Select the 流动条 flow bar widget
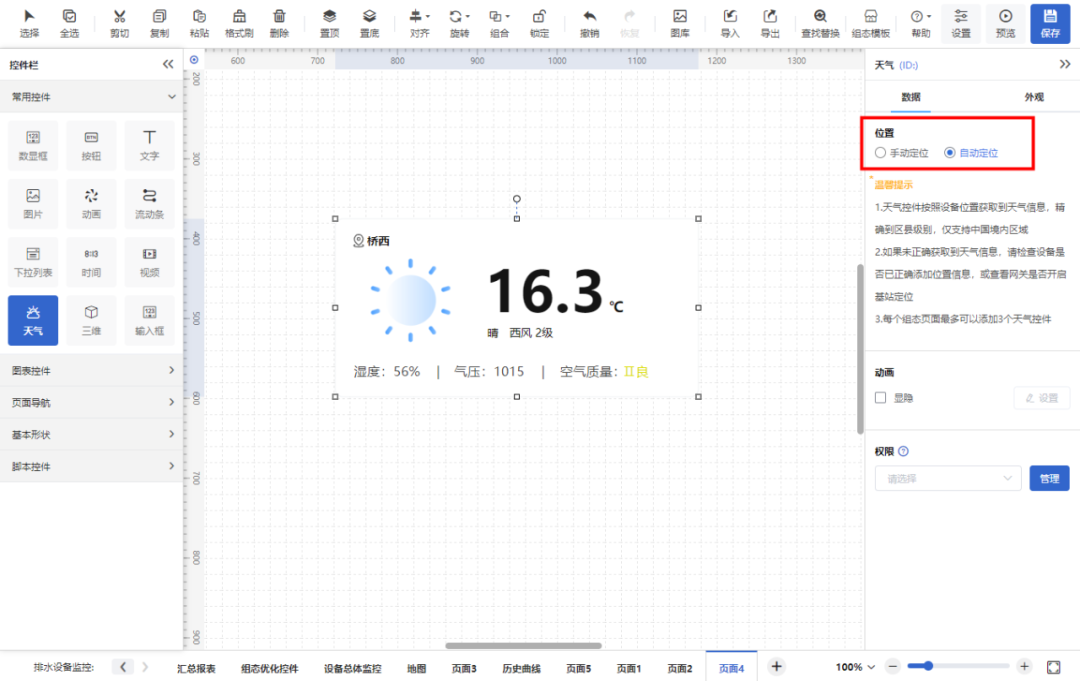 (x=149, y=204)
